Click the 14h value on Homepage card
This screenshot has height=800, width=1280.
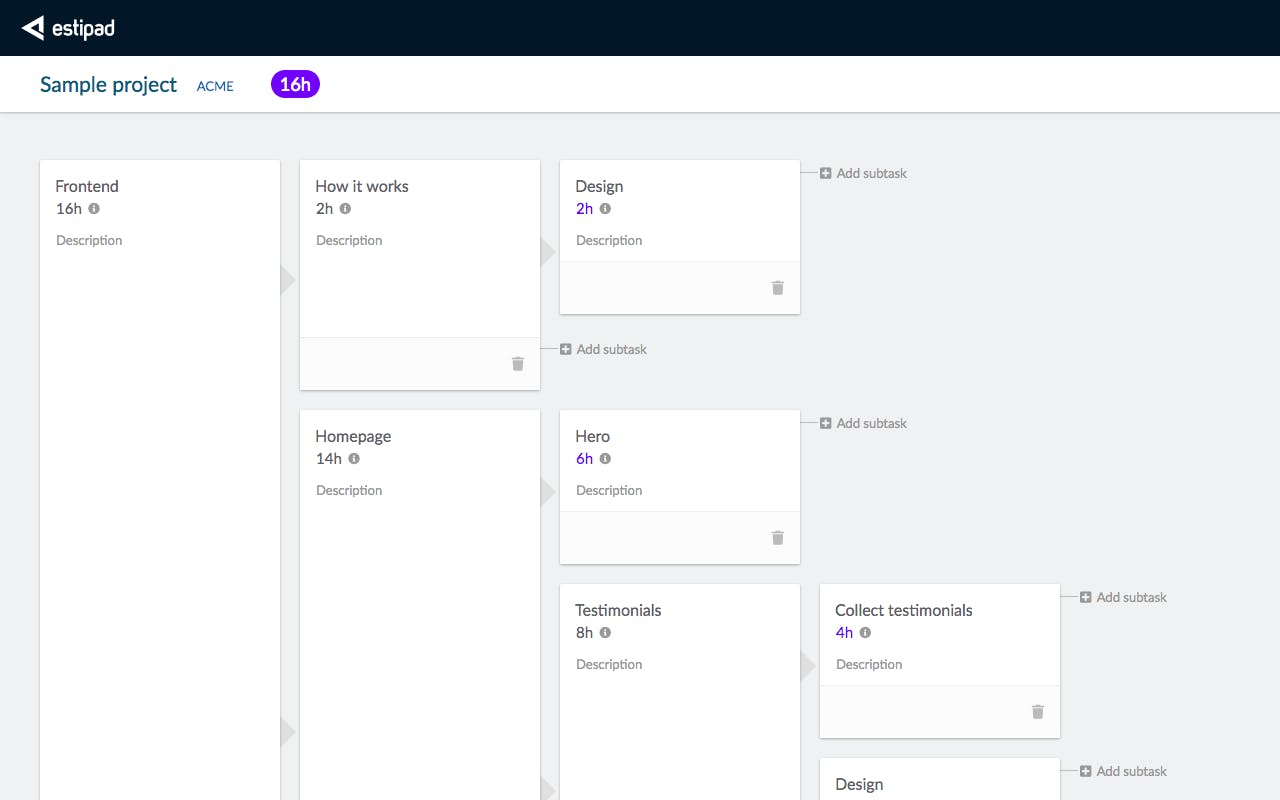tap(329, 459)
